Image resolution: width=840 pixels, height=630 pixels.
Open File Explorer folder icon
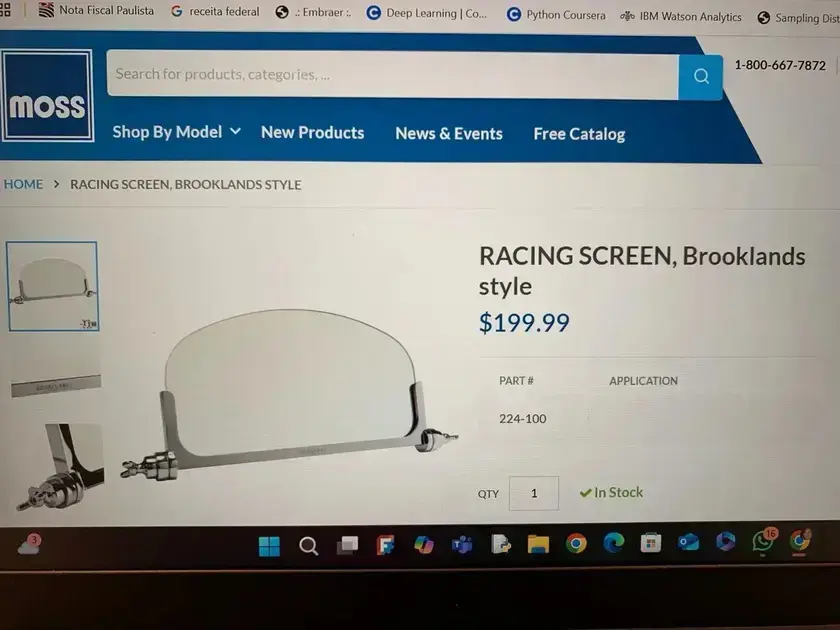(x=538, y=544)
